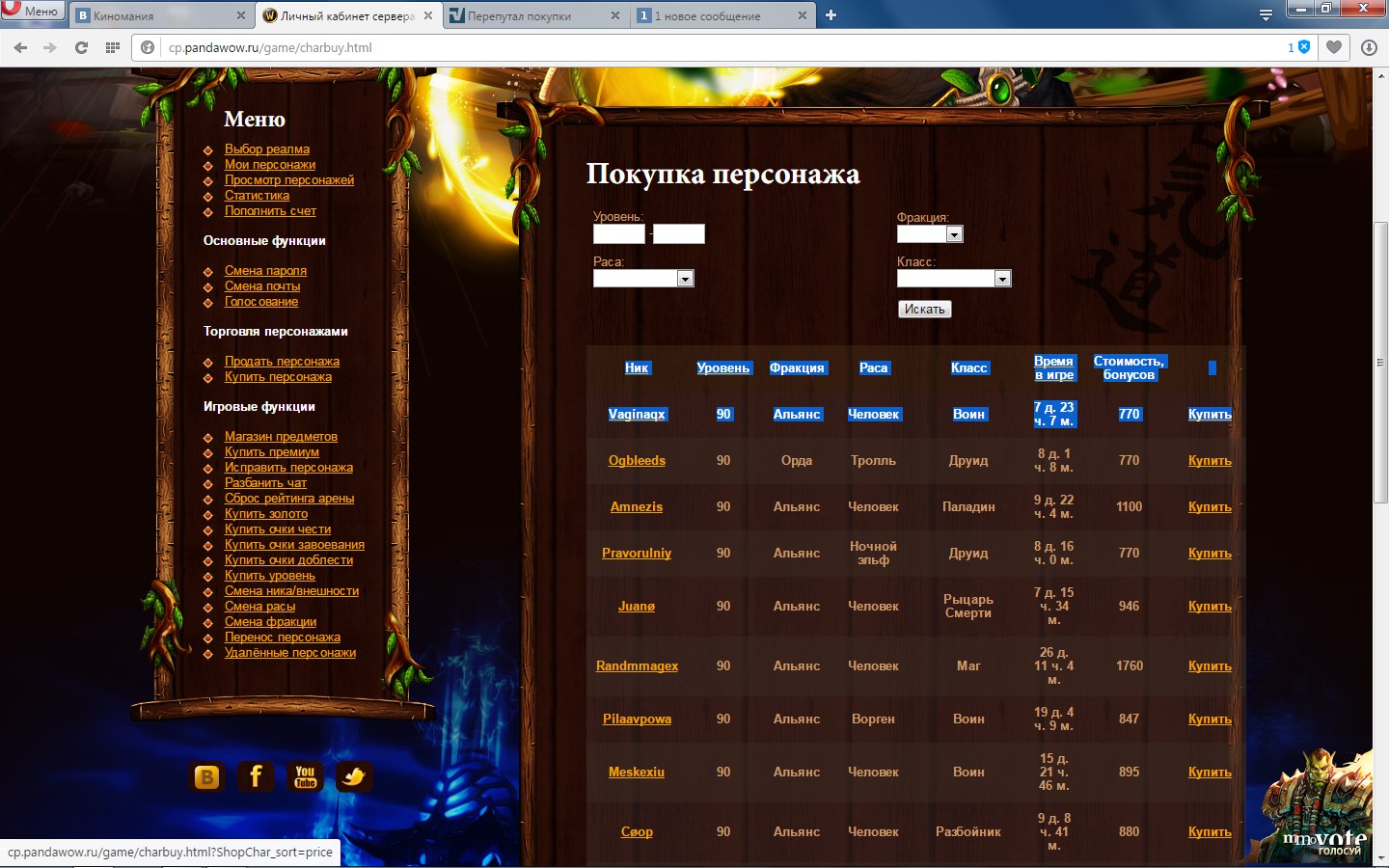This screenshot has height=868, width=1389.
Task: Sort the table by Класс header
Action: click(969, 367)
